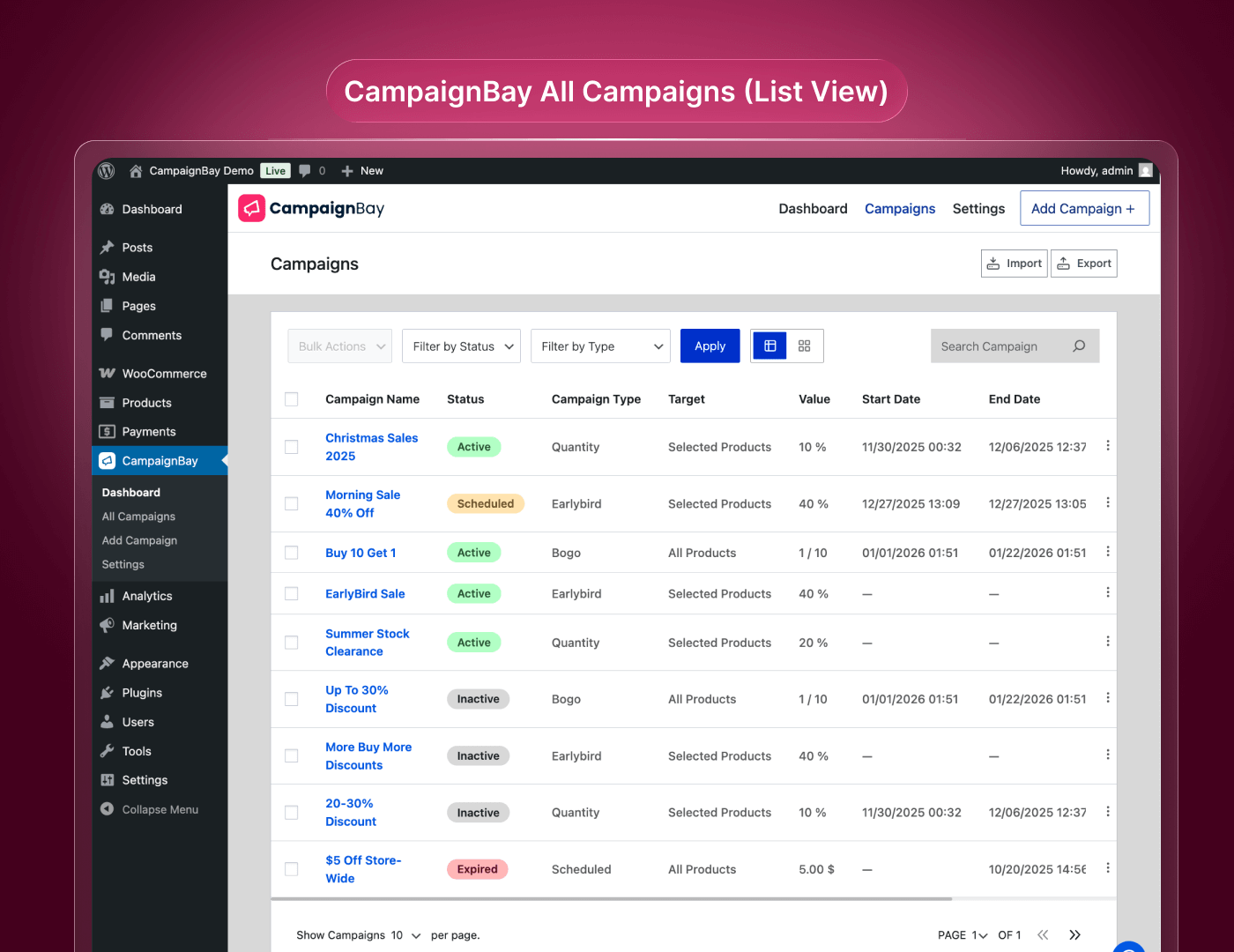Click the search magnifier icon

click(1079, 346)
